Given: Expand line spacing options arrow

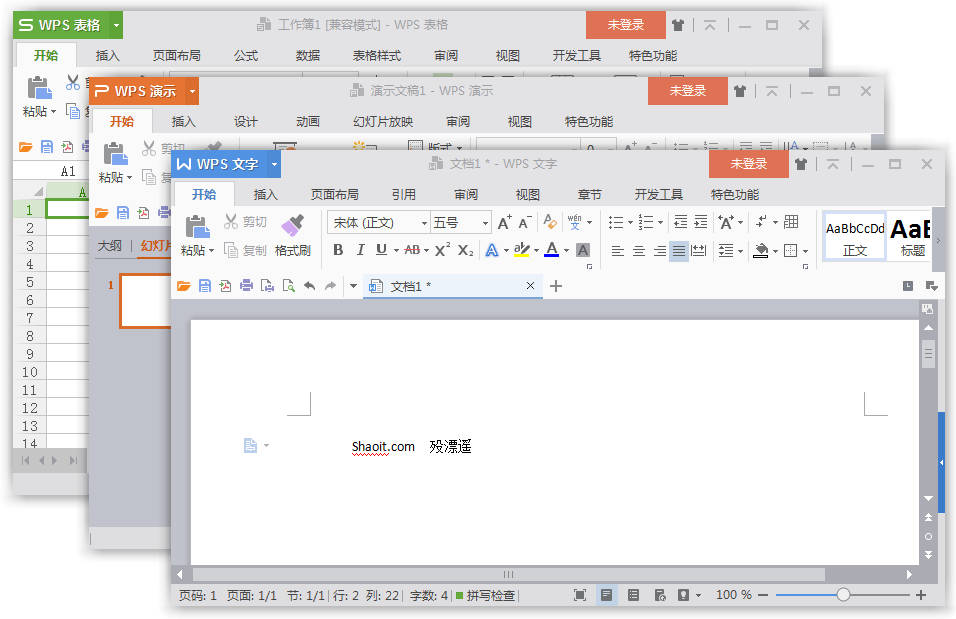Looking at the screenshot, I should tap(740, 251).
